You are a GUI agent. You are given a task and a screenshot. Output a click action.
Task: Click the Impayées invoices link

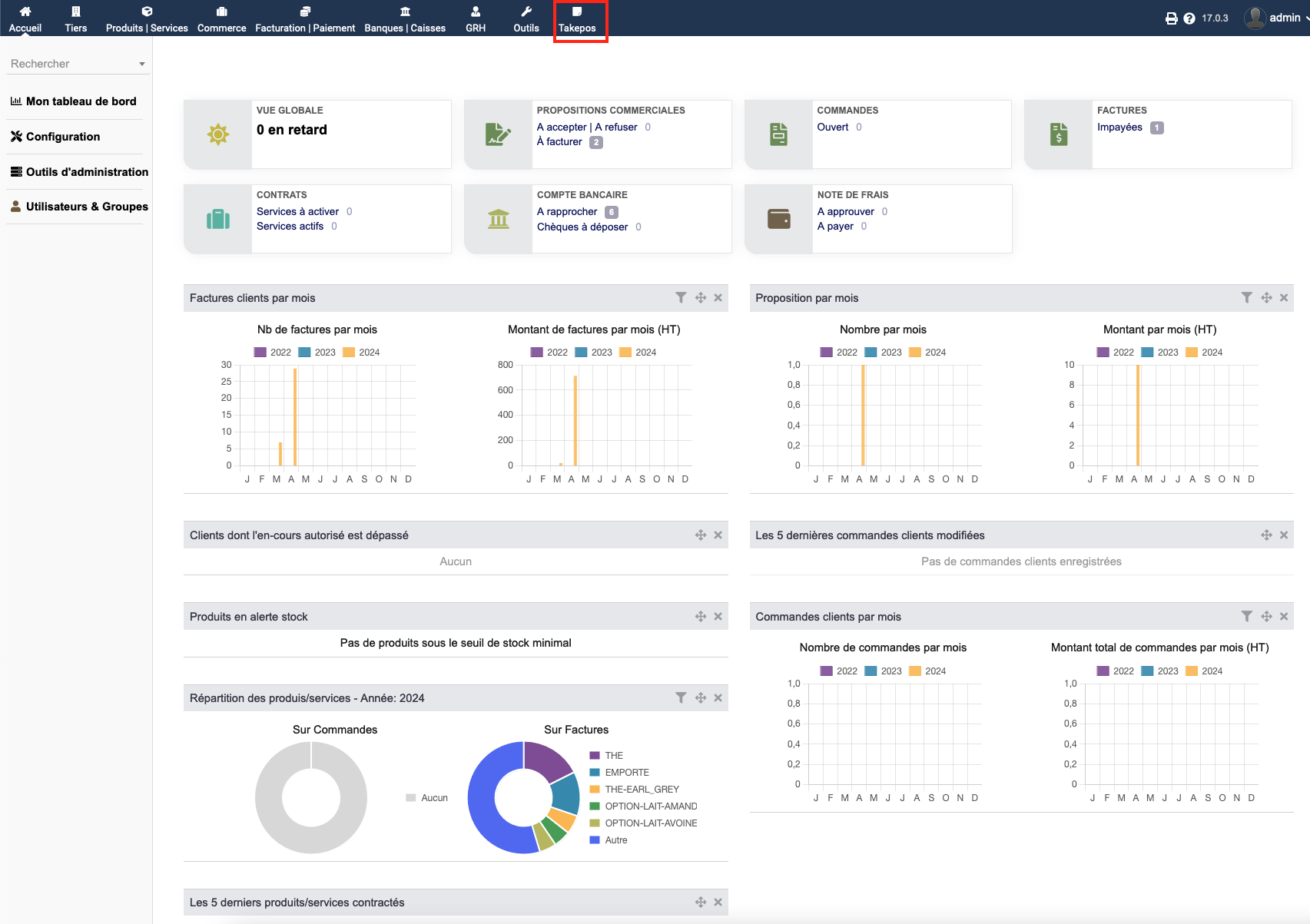[1119, 128]
